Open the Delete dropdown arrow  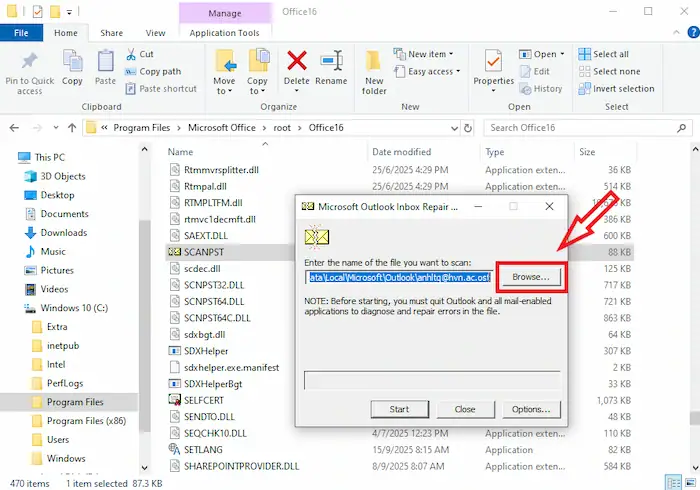[x=297, y=91]
